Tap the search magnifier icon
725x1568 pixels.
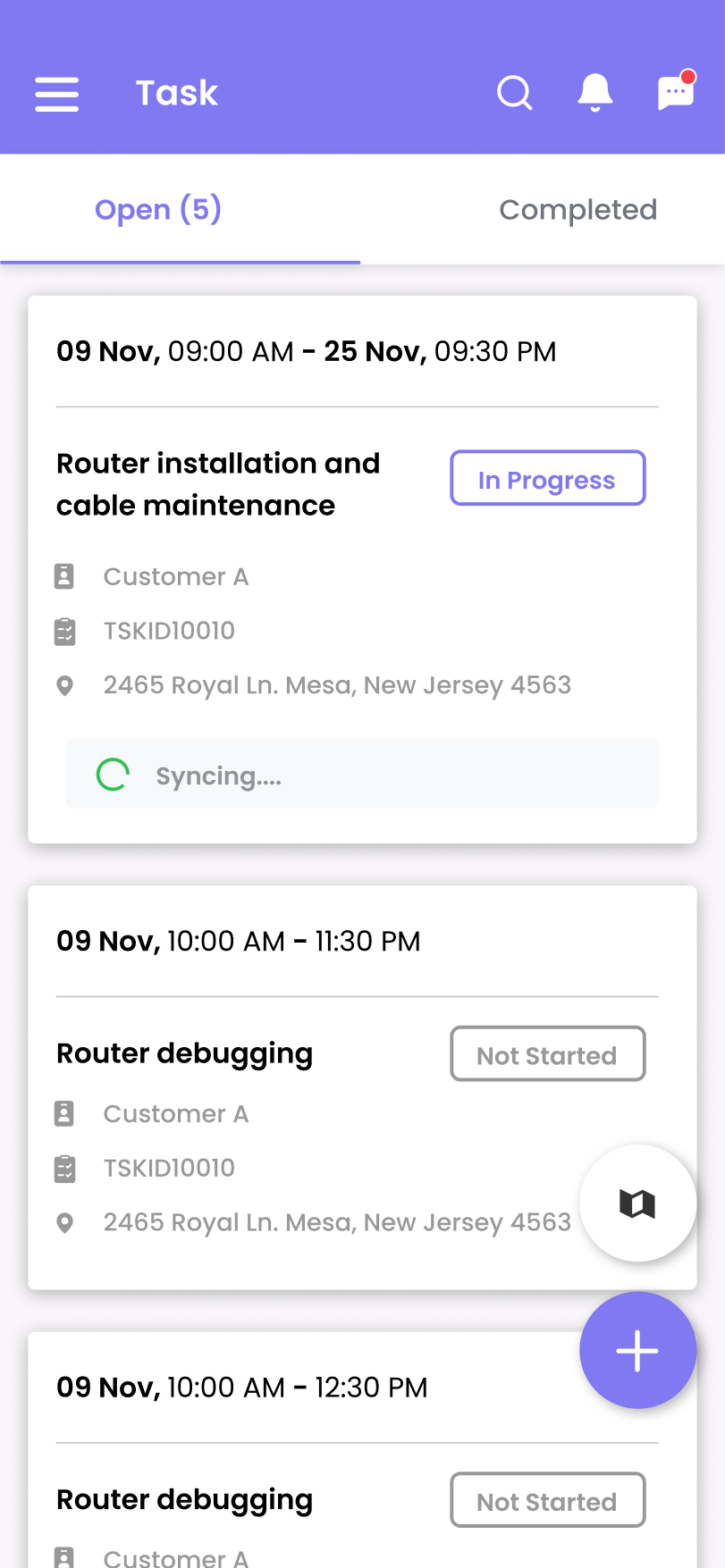(x=515, y=93)
